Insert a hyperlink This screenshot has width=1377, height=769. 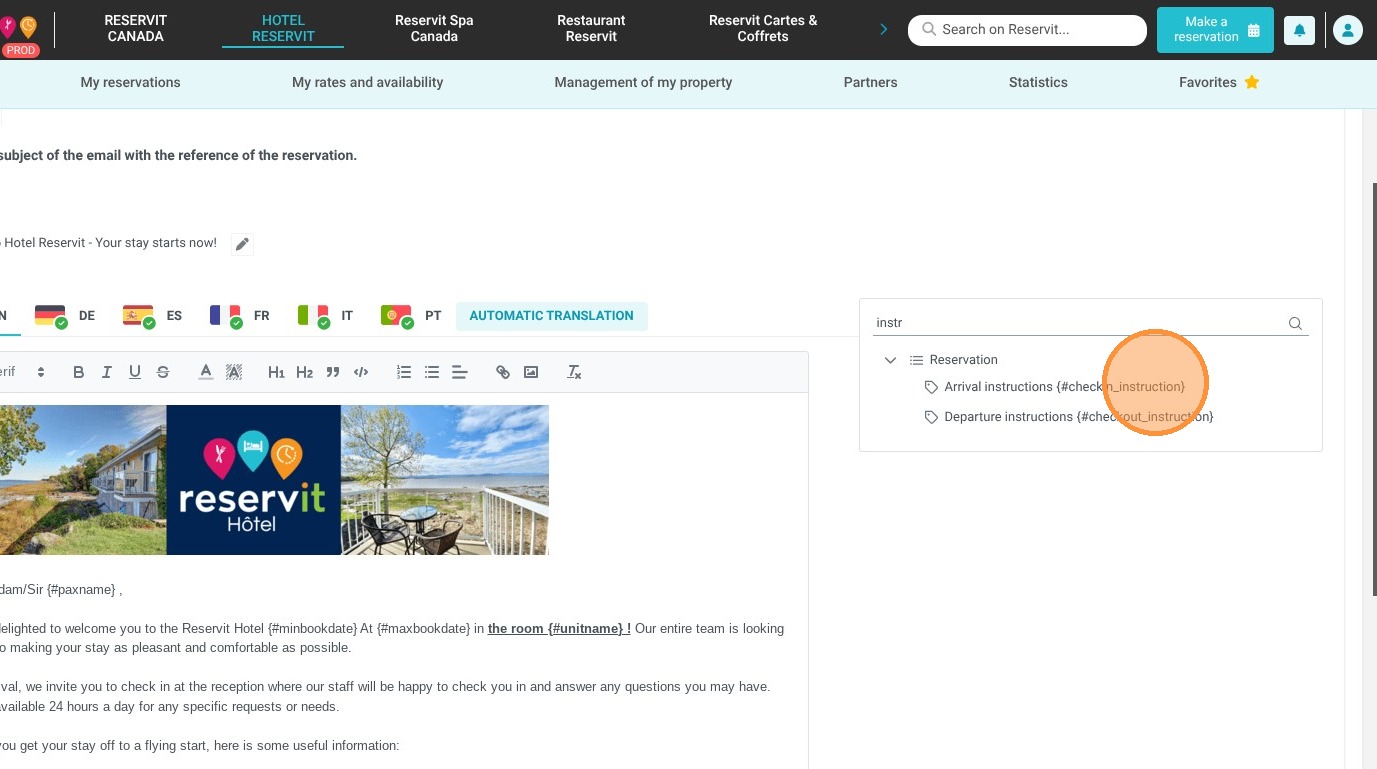pos(503,372)
